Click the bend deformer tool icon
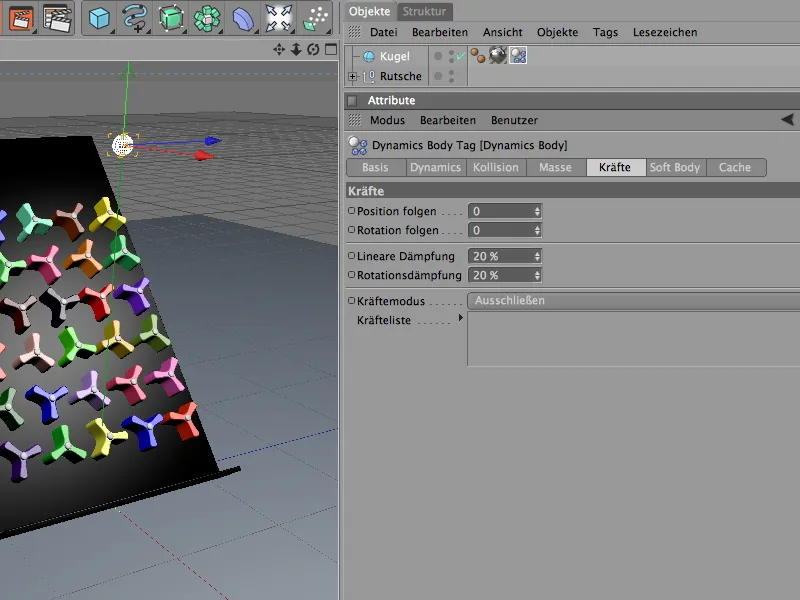The width and height of the screenshot is (800, 600). coord(243,17)
